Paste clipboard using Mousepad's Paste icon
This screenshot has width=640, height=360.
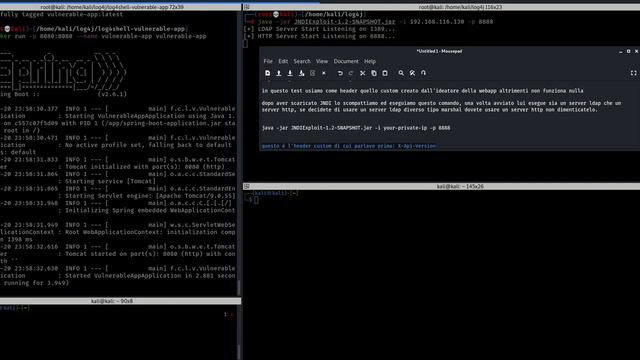pos(385,73)
